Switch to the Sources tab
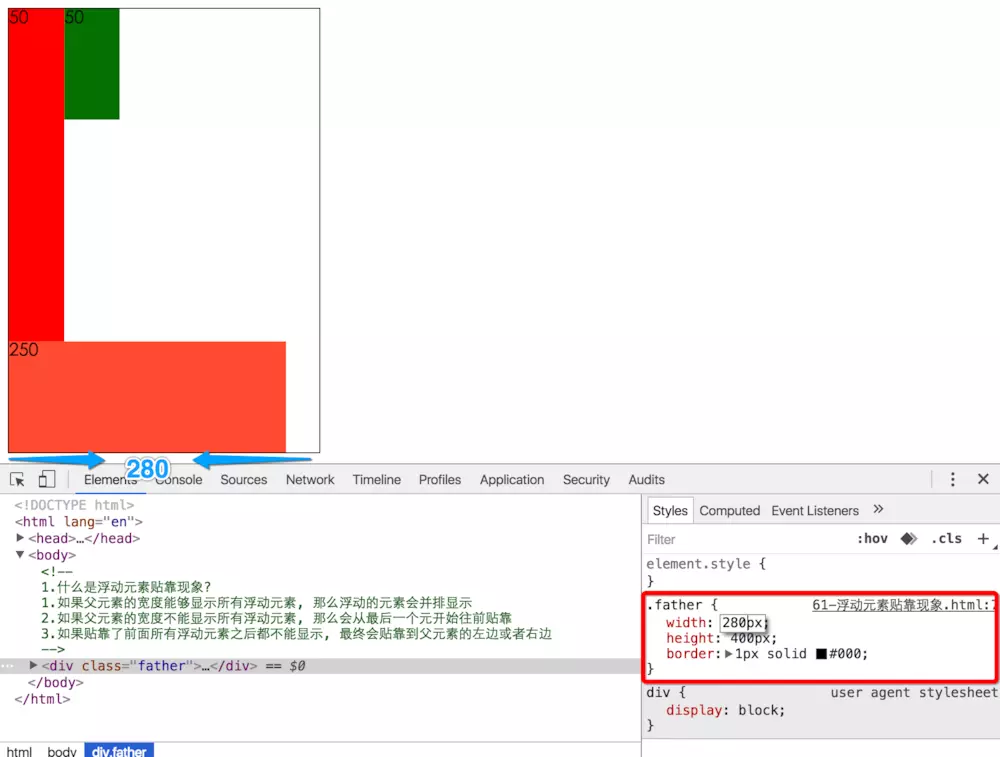Screen dimensions: 1000x757 click(244, 480)
